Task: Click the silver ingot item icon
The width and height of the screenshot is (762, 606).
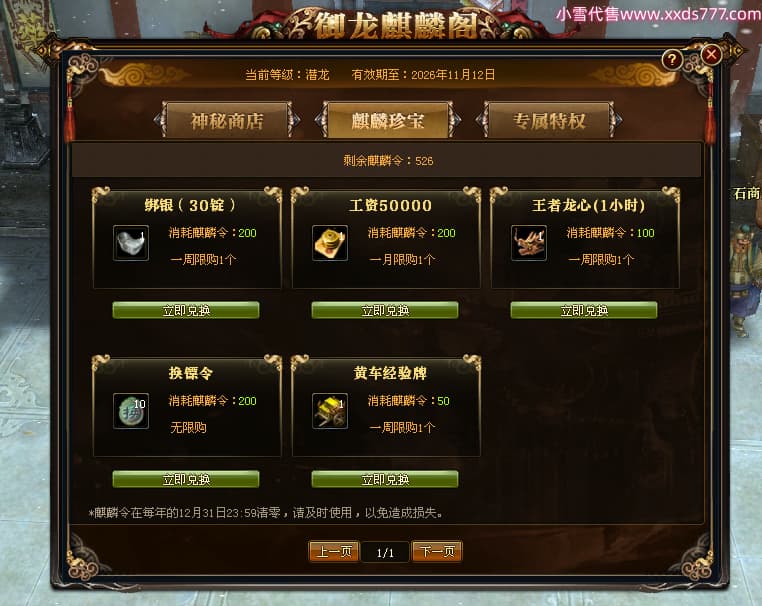Action: (131, 243)
